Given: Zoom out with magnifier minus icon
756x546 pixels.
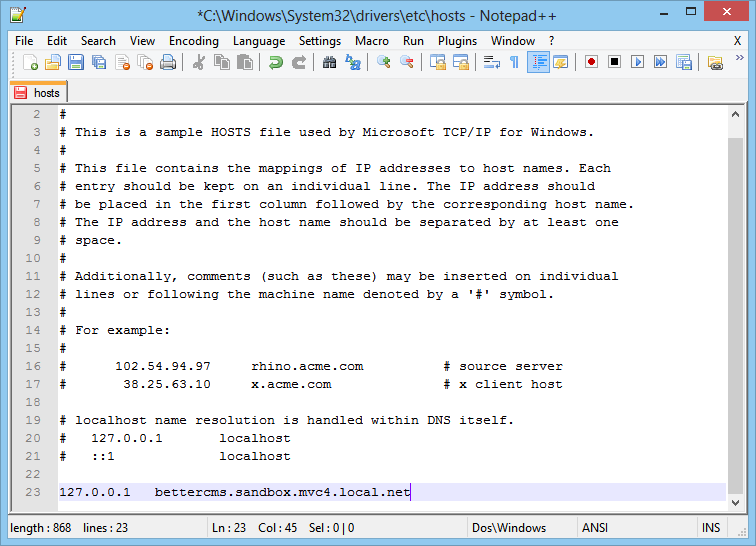Looking at the screenshot, I should [x=407, y=63].
